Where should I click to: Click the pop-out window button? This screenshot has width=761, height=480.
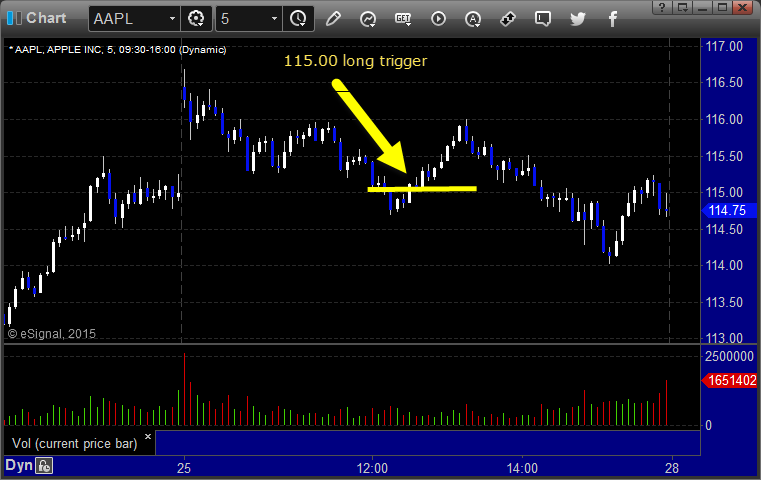[682, 7]
